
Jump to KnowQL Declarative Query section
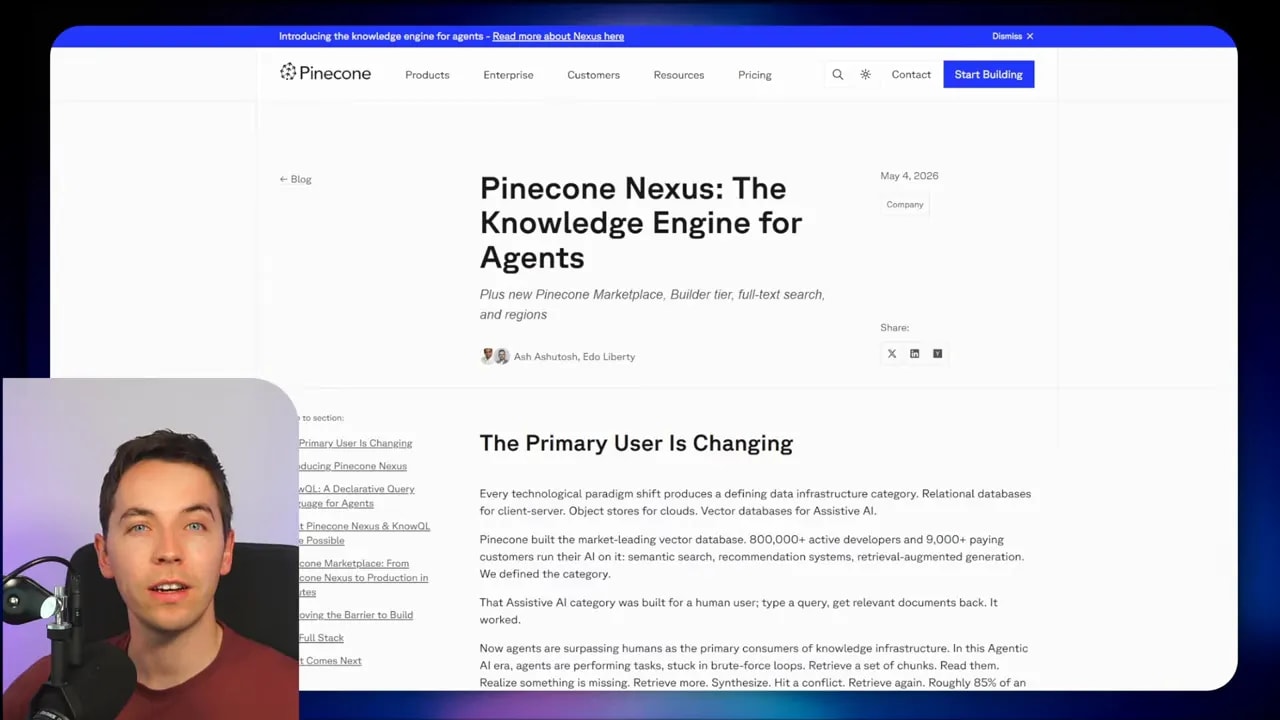tap(356, 496)
